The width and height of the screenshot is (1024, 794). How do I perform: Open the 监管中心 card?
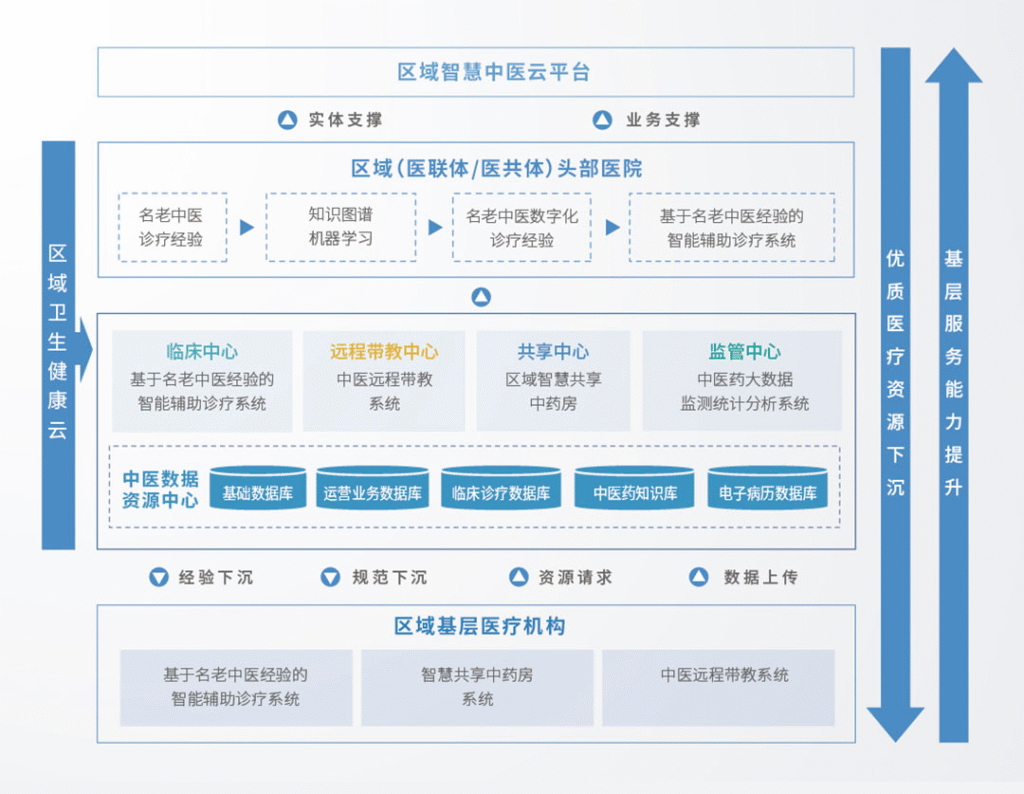coord(743,381)
